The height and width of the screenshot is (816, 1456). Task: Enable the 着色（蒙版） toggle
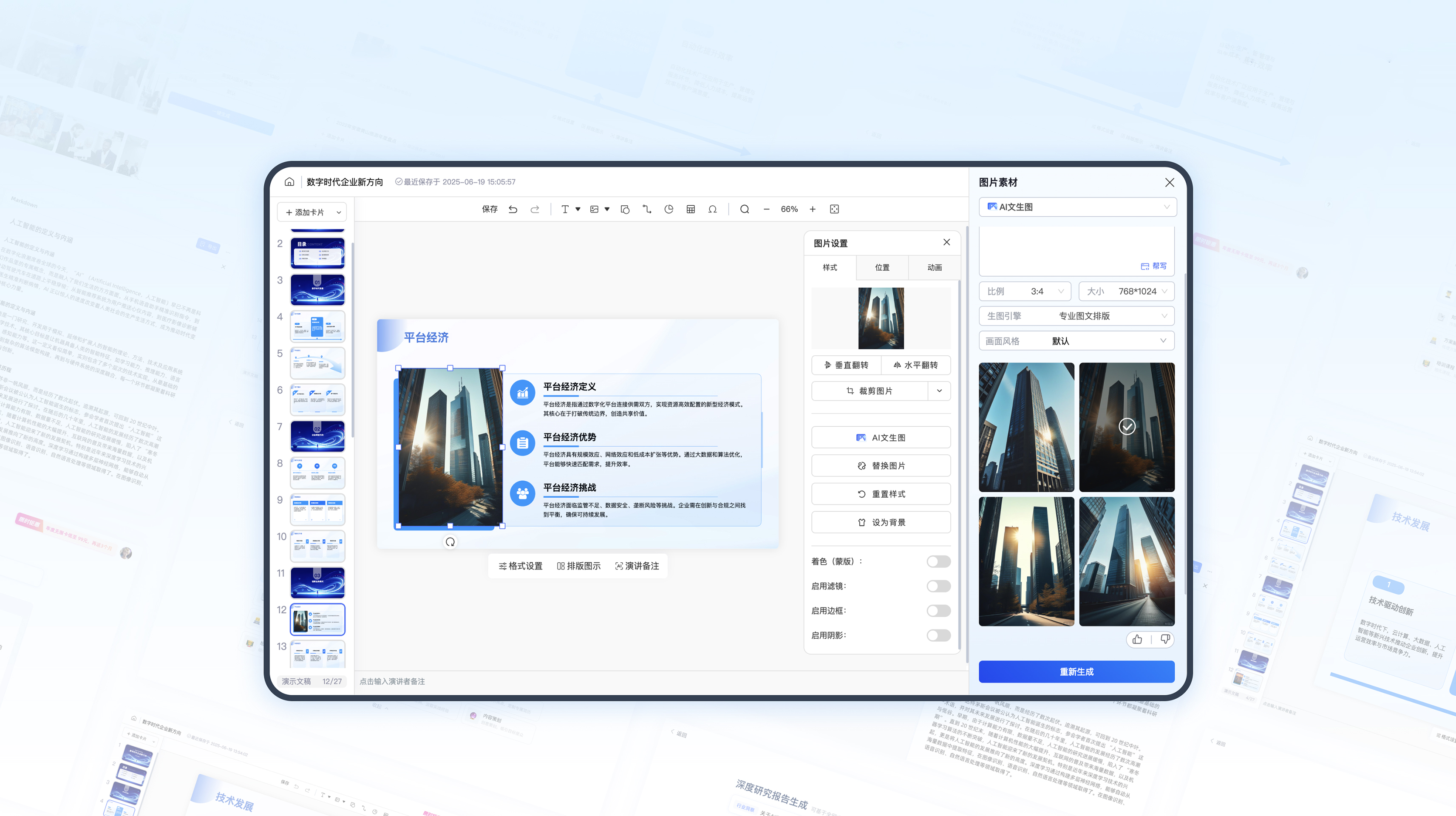pyautogui.click(x=938, y=561)
